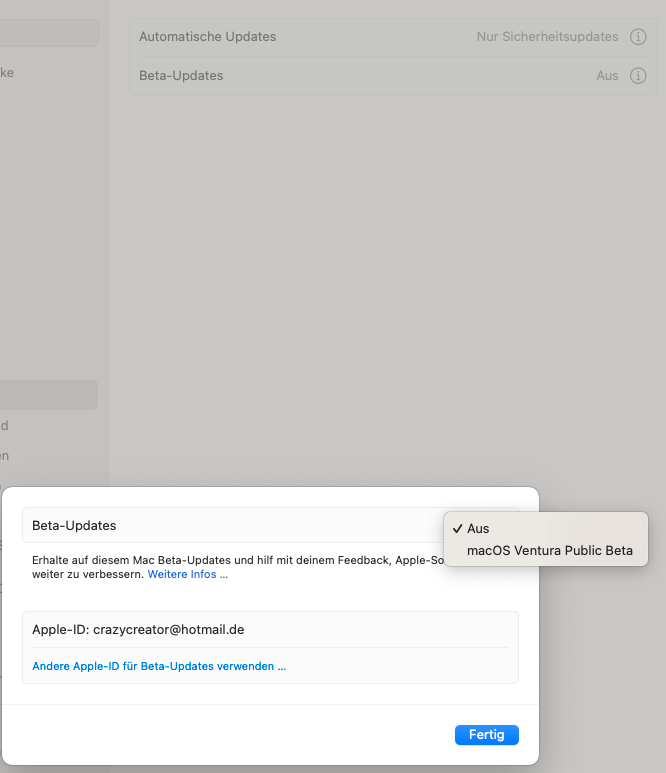Screen dimensions: 666x773
Task: Choose macOS Ventura Public Beta option
Action: tap(546, 551)
